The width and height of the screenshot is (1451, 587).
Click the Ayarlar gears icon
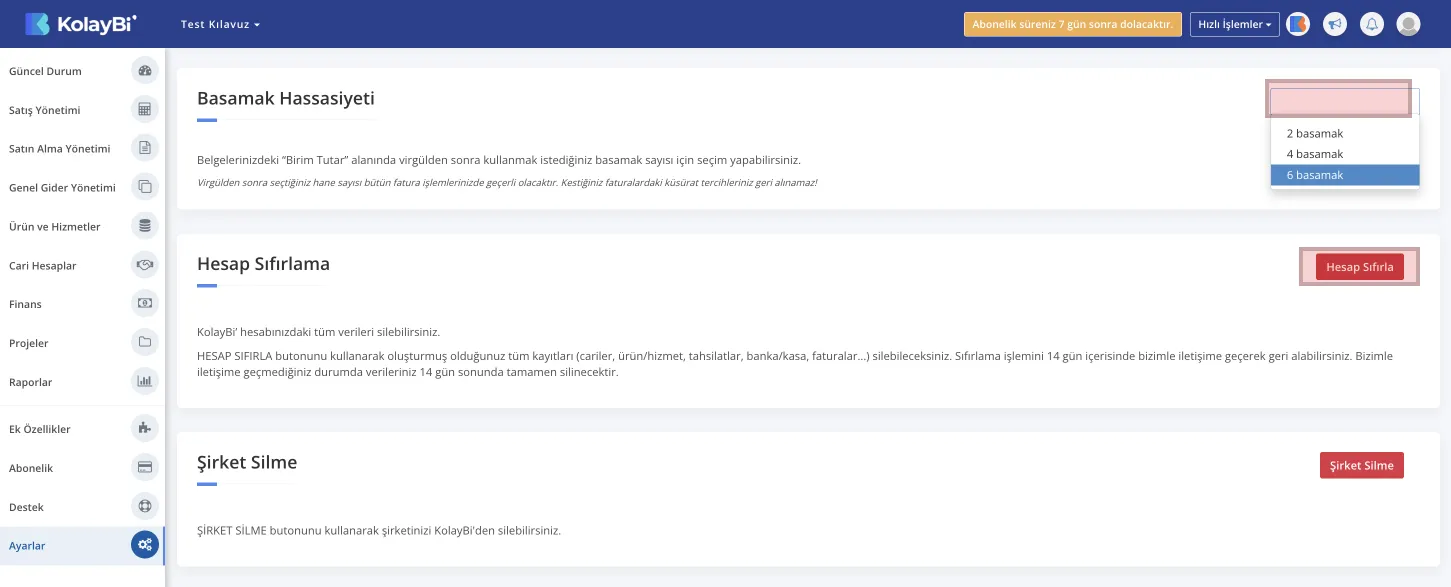145,545
